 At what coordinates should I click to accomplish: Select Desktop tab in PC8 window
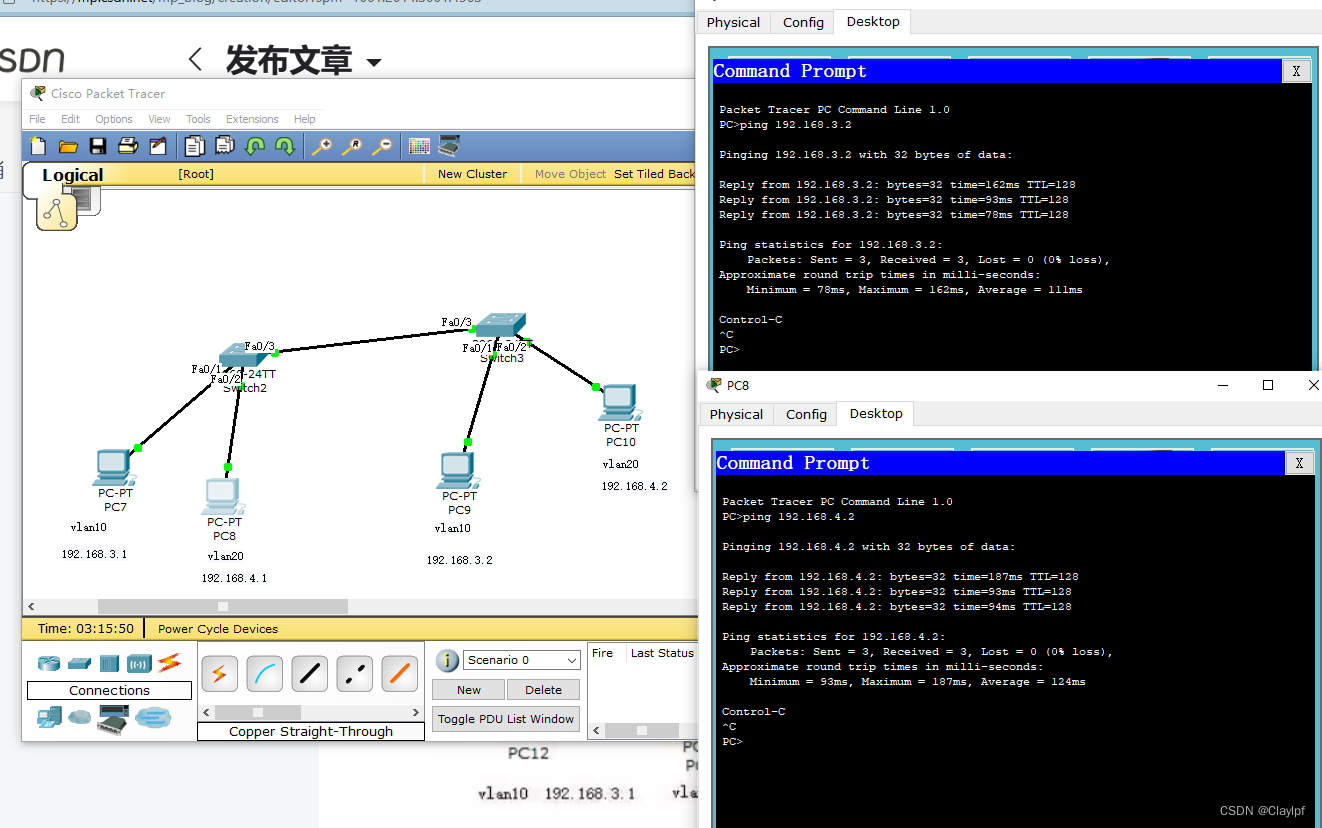coord(876,414)
